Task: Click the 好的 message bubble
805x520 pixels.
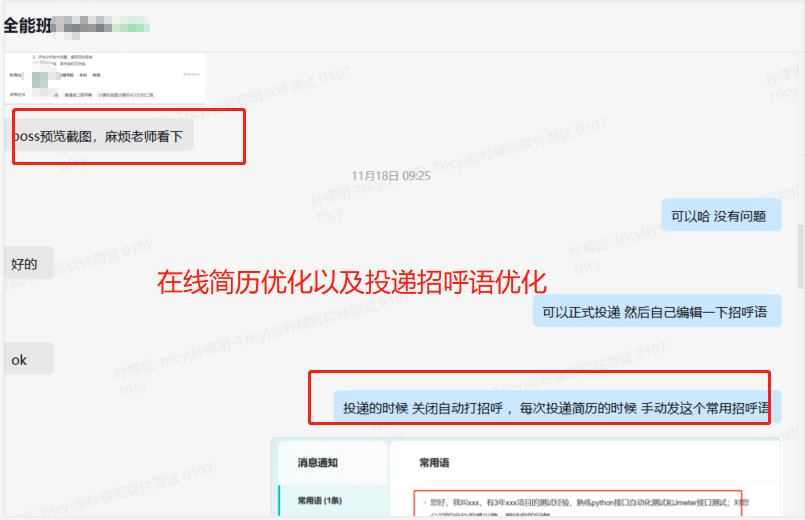Action: pos(25,264)
